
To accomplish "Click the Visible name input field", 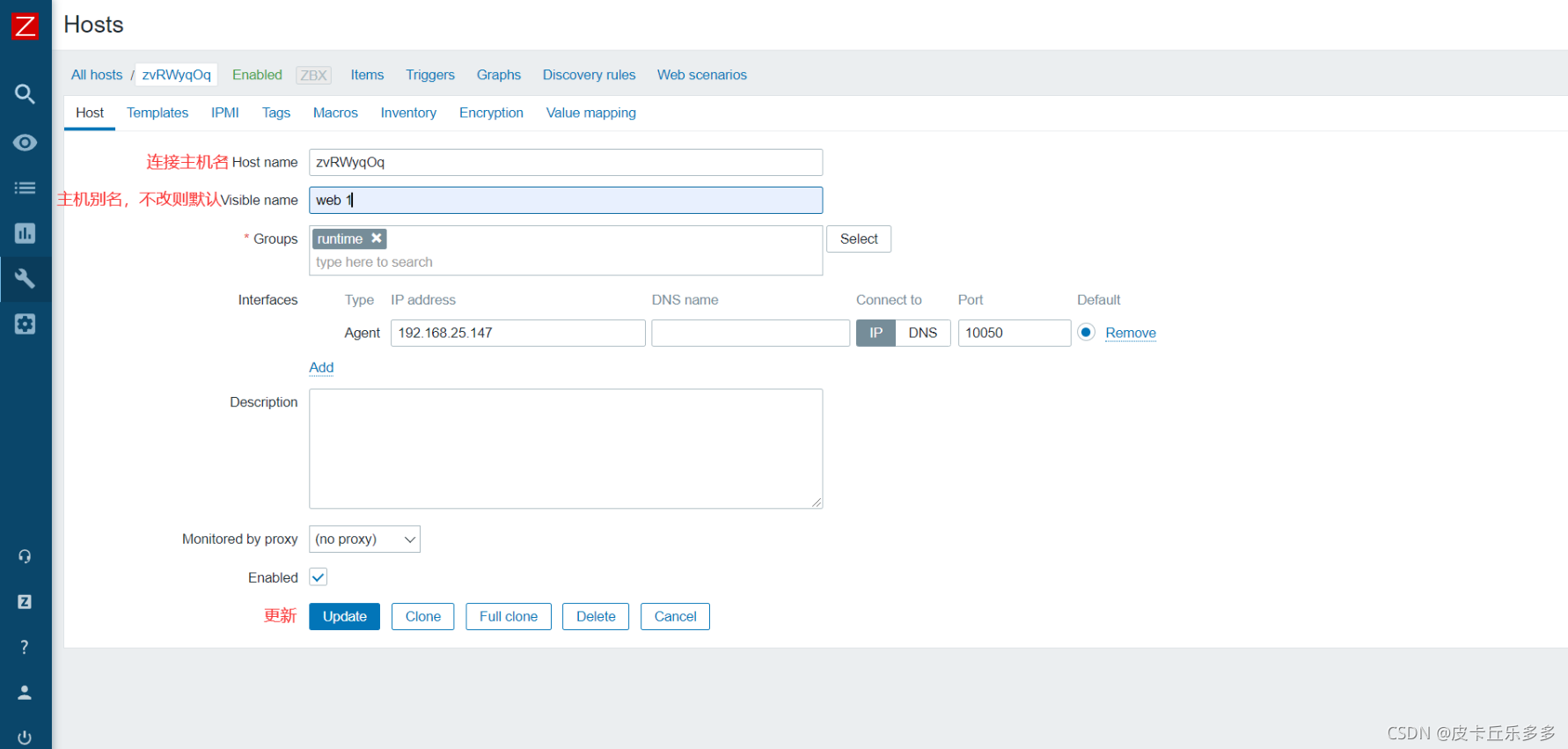I will click(566, 200).
